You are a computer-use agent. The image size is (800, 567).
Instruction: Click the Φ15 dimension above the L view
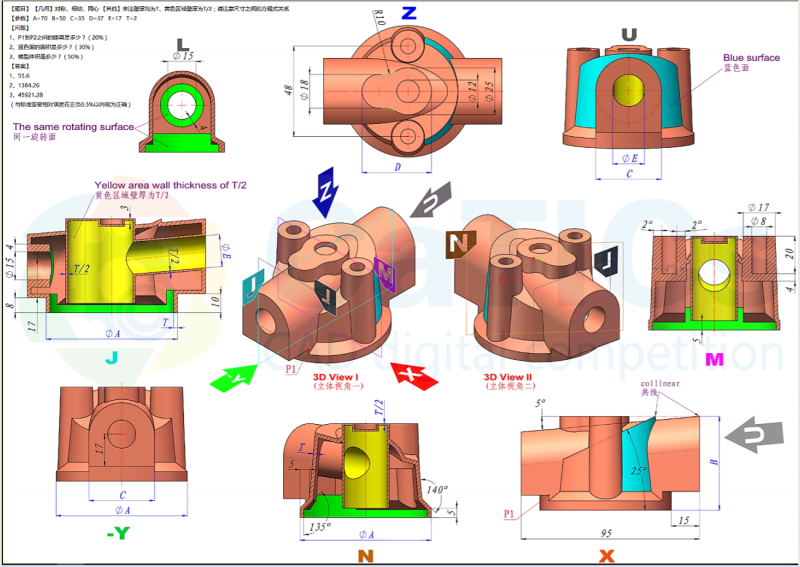183,55
